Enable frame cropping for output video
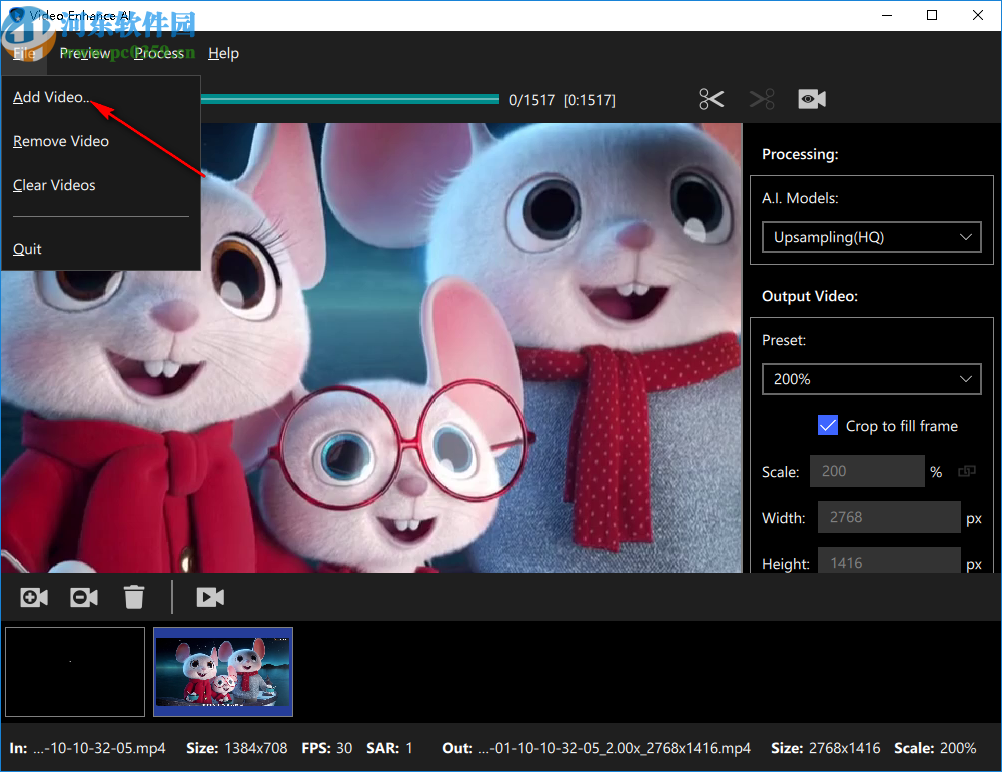Viewport: 1002px width, 772px height. [827, 425]
